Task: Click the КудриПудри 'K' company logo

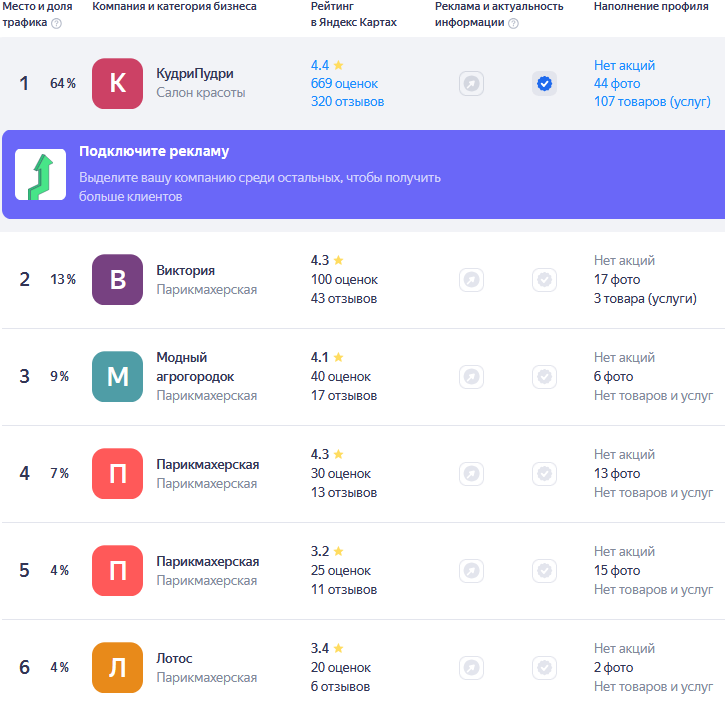Action: click(117, 84)
